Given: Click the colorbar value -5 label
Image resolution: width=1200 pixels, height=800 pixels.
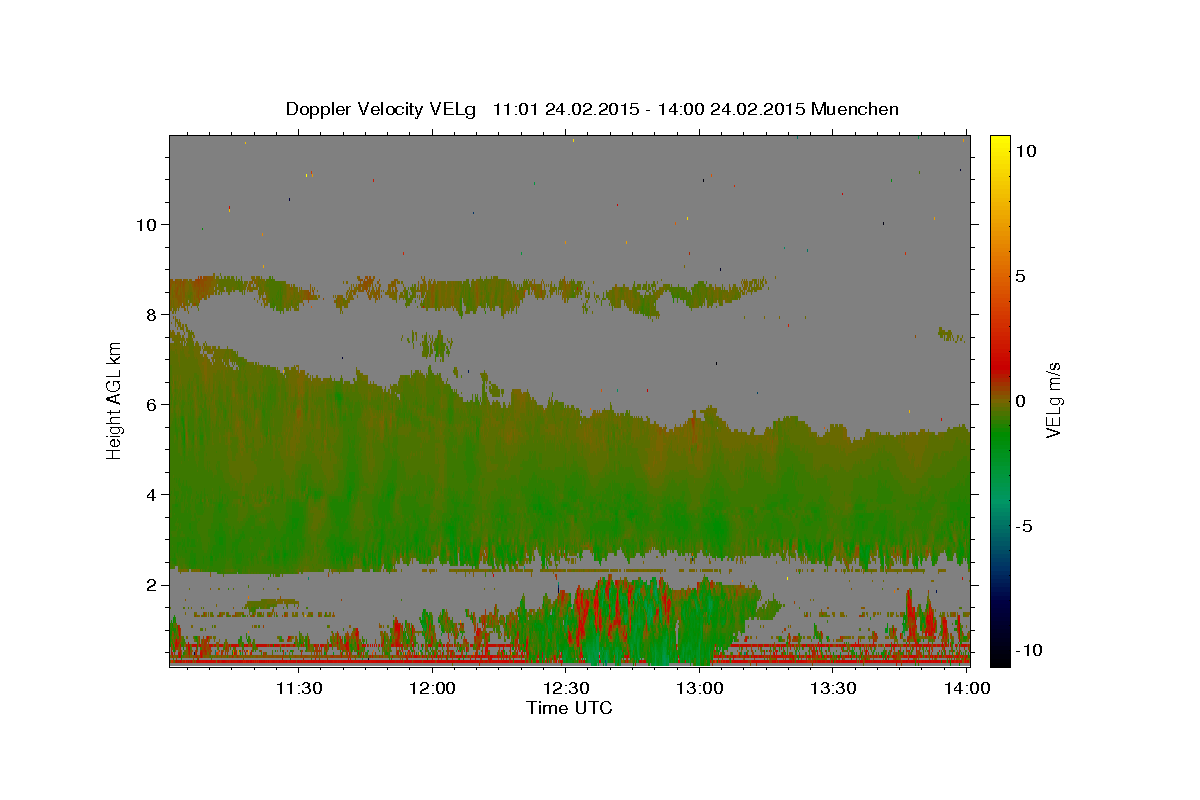Looking at the screenshot, I should 1024,525.
